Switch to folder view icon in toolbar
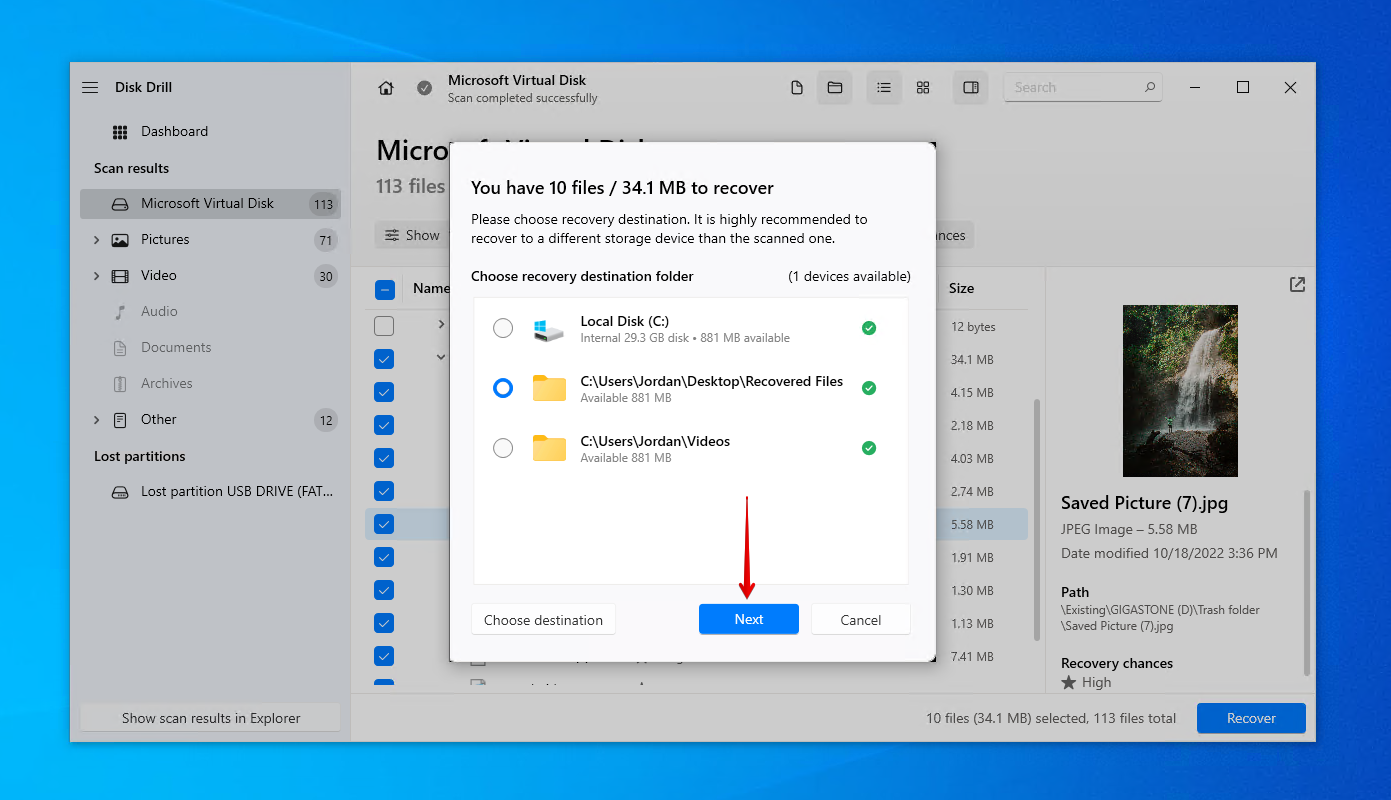Screen dimensions: 1391x800 [834, 88]
